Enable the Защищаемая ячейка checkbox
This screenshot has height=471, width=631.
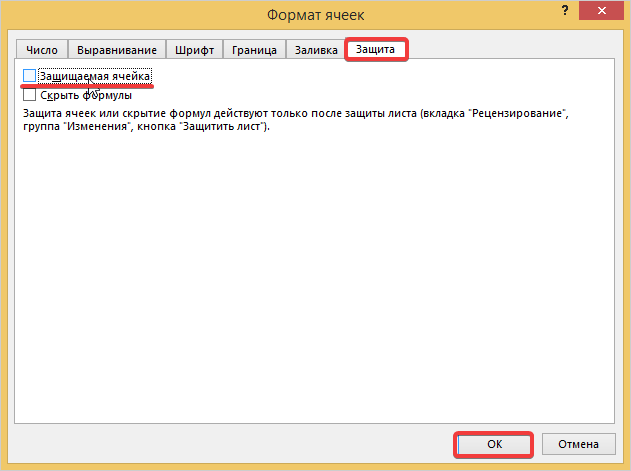pos(29,76)
